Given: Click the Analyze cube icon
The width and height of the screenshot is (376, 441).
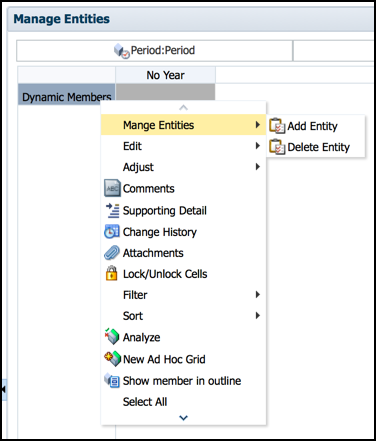Looking at the screenshot, I should (x=112, y=337).
